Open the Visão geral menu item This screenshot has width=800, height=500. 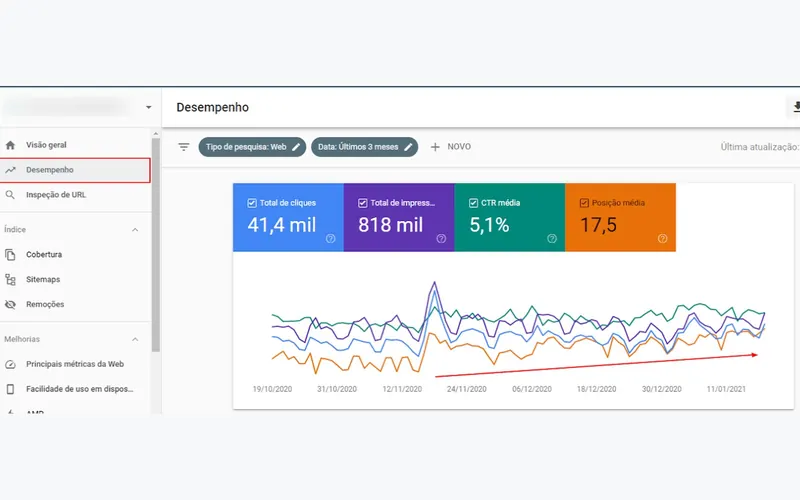76,145
